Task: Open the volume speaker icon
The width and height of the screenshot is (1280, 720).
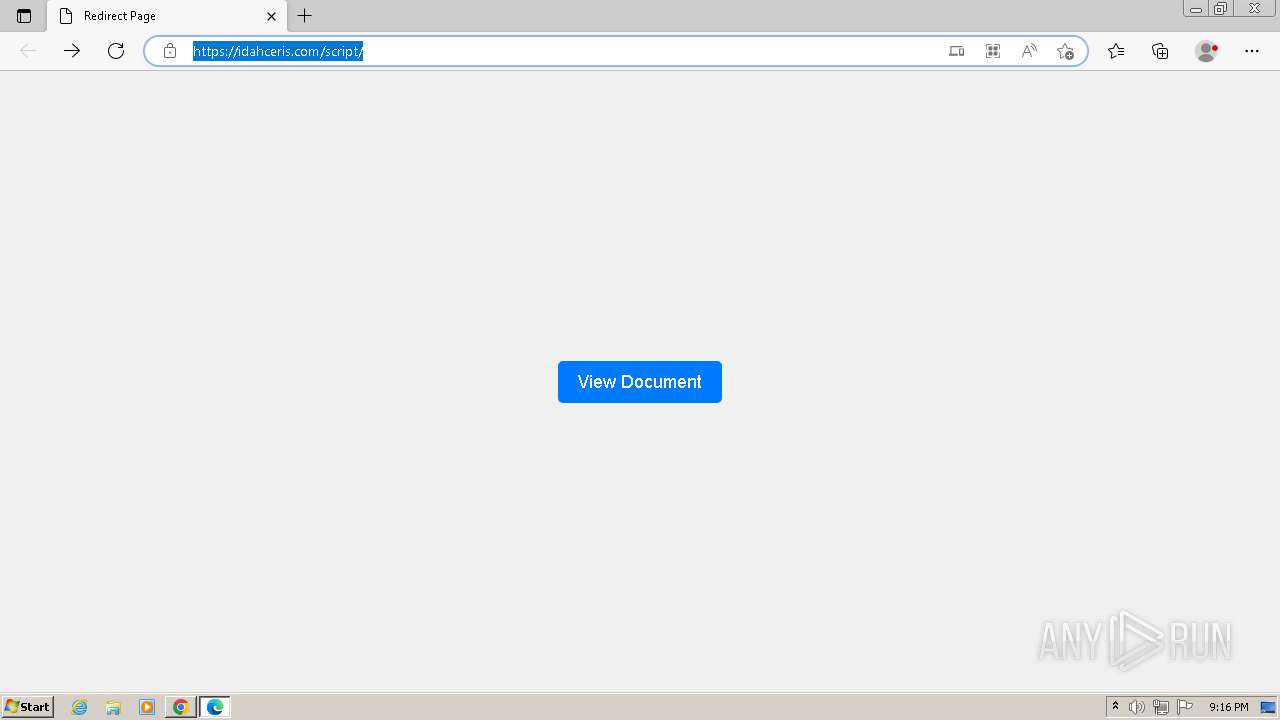Action: (x=1136, y=707)
